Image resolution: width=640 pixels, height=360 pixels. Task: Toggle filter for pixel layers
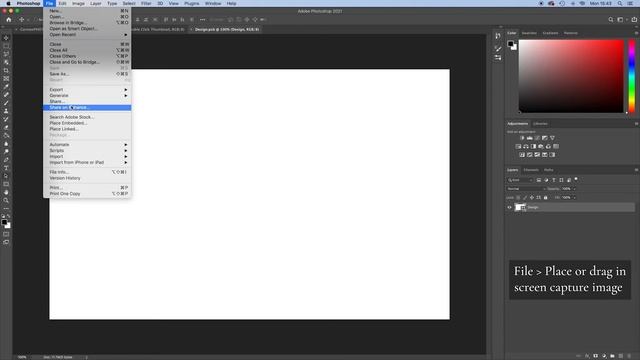[539, 180]
